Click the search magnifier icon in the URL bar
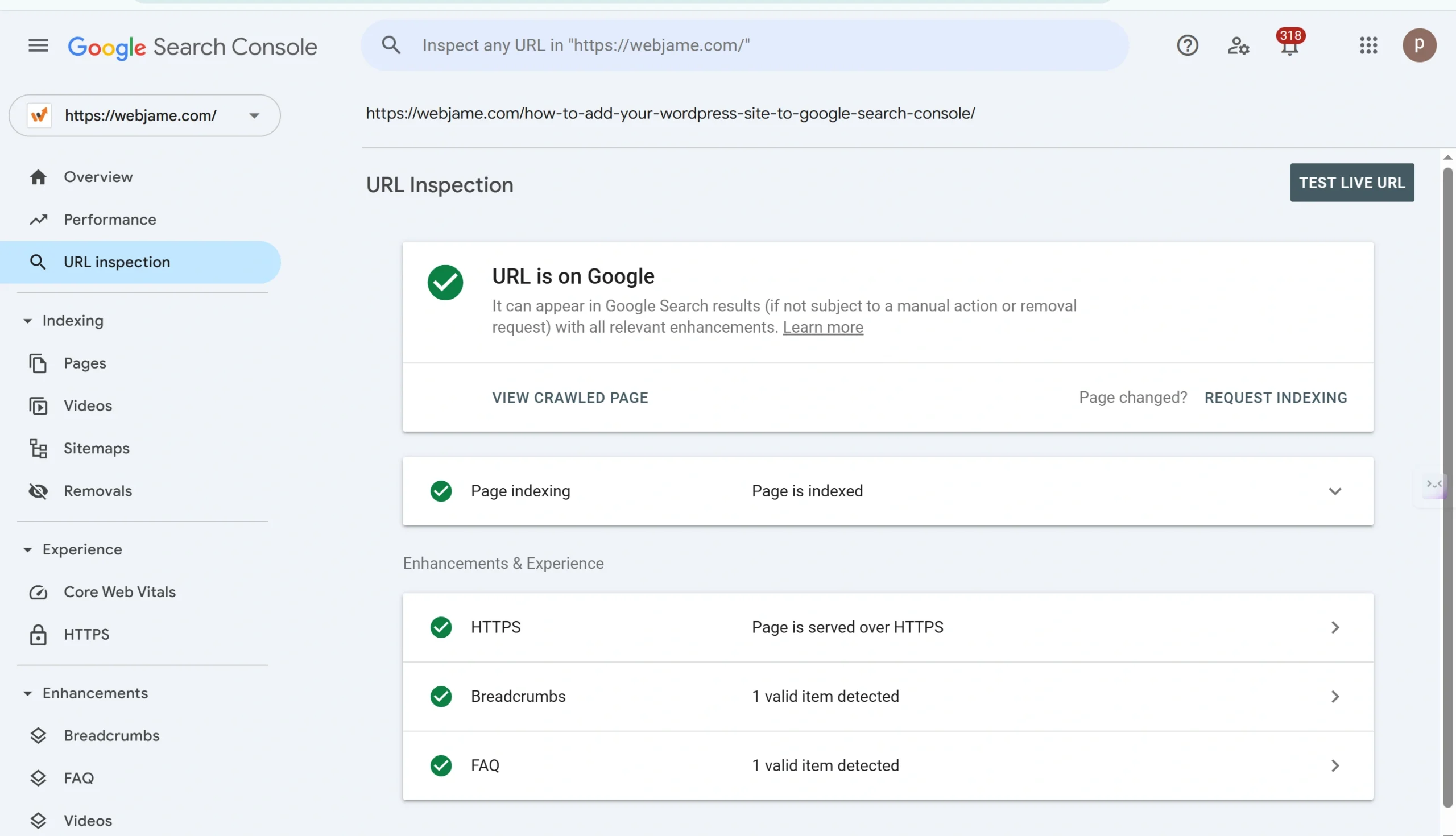 (x=391, y=45)
